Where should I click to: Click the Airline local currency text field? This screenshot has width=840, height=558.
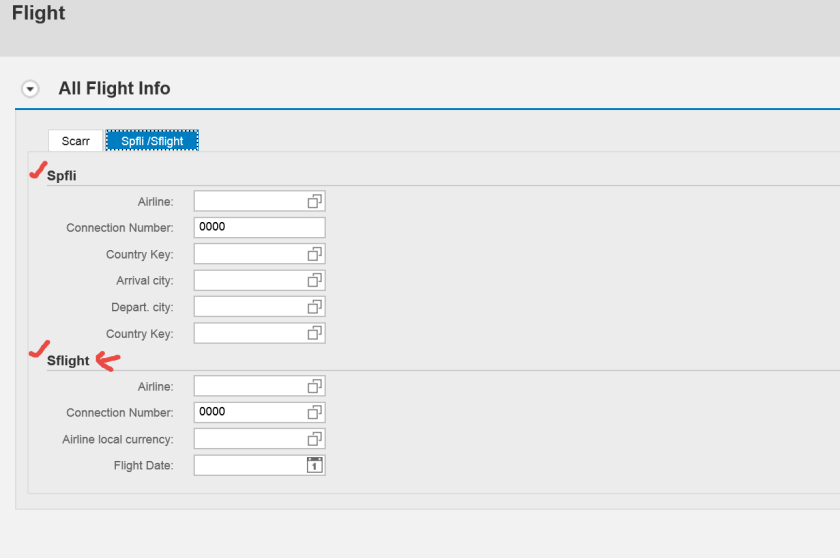point(249,439)
